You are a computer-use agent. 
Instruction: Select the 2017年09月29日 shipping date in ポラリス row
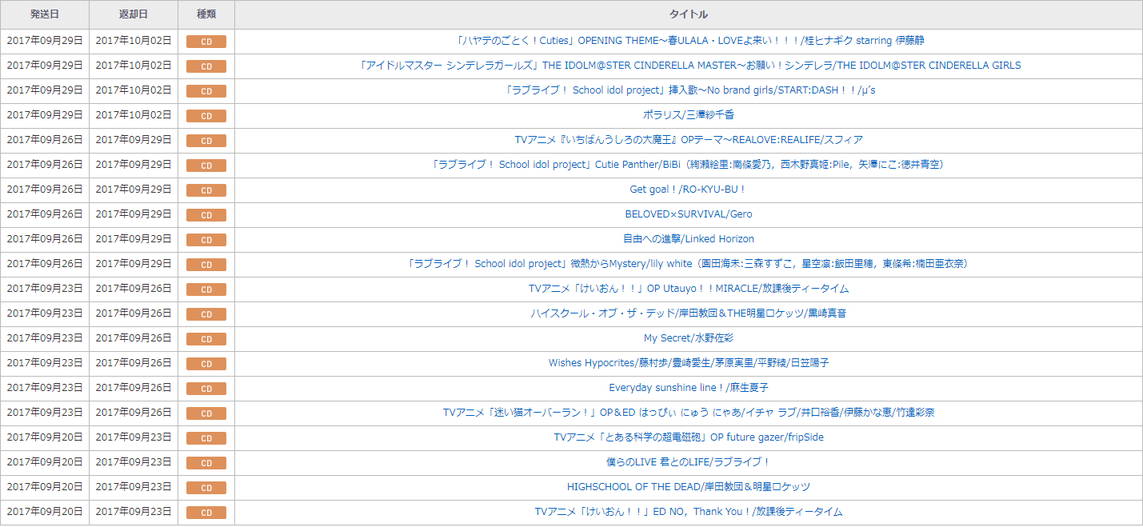pyautogui.click(x=44, y=115)
